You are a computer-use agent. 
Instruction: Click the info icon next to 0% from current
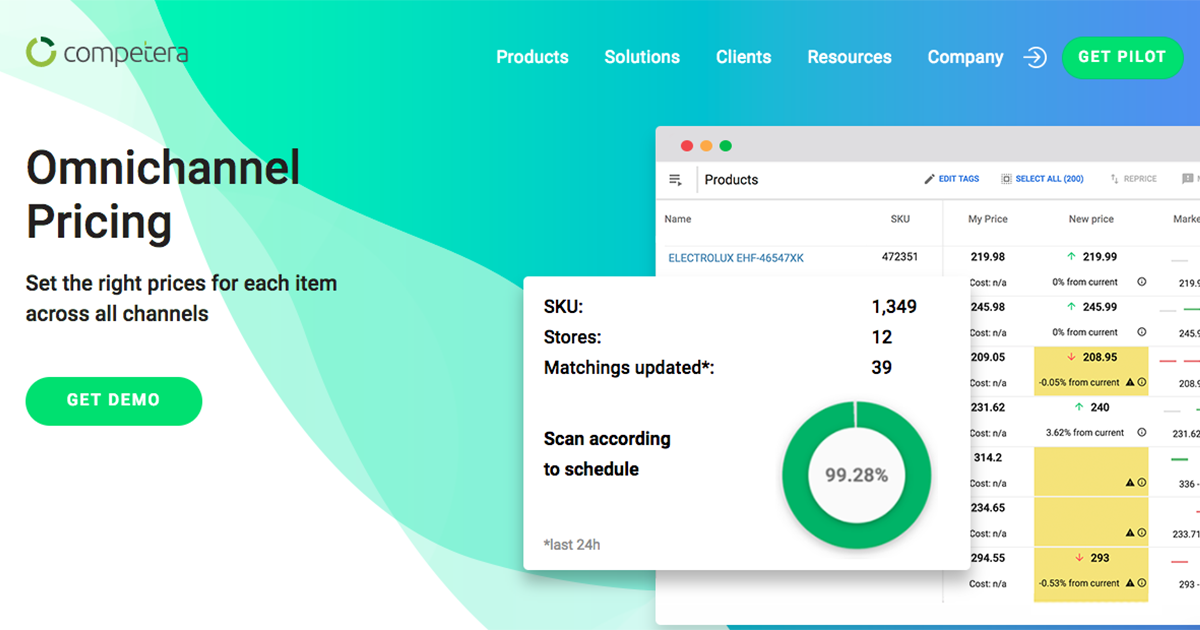click(x=1140, y=281)
